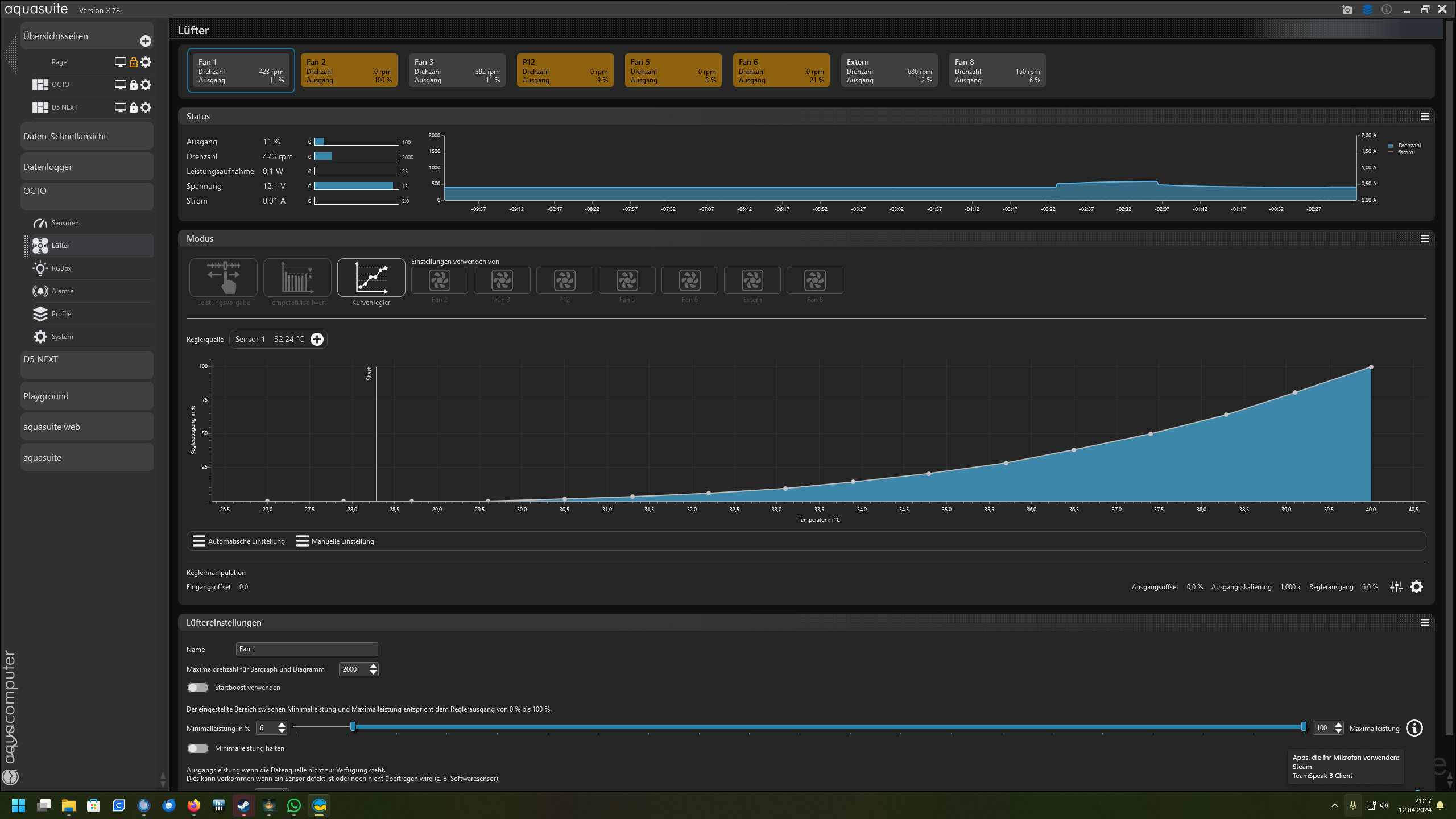The width and height of the screenshot is (1456, 819).
Task: Expand the Datenlogger section
Action: [x=86, y=166]
